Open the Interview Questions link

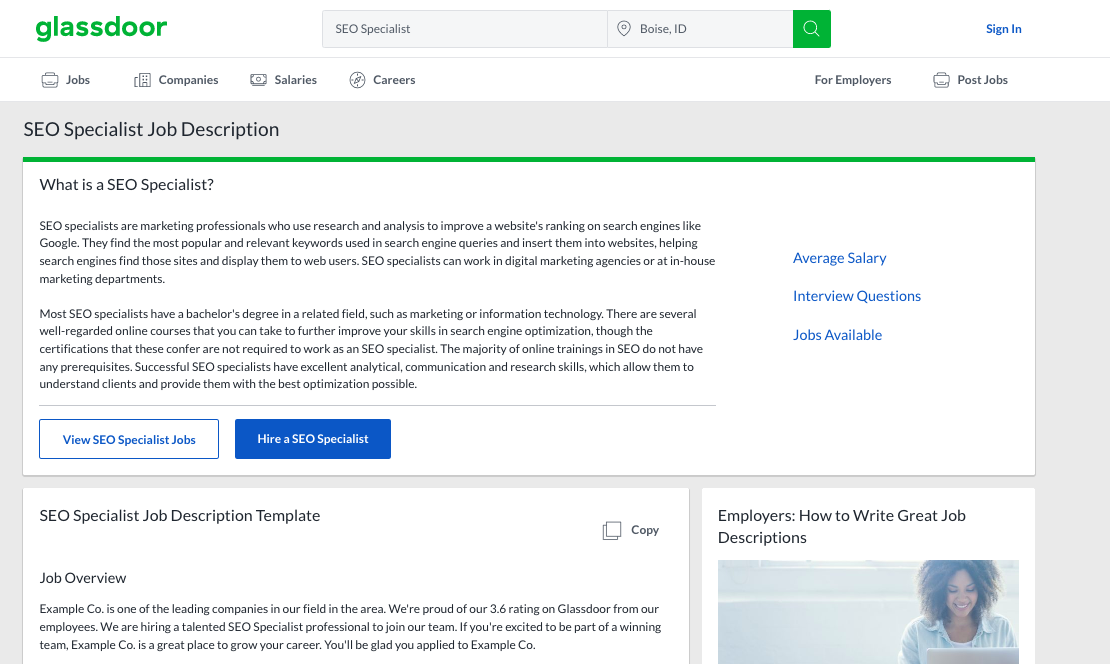tap(856, 296)
